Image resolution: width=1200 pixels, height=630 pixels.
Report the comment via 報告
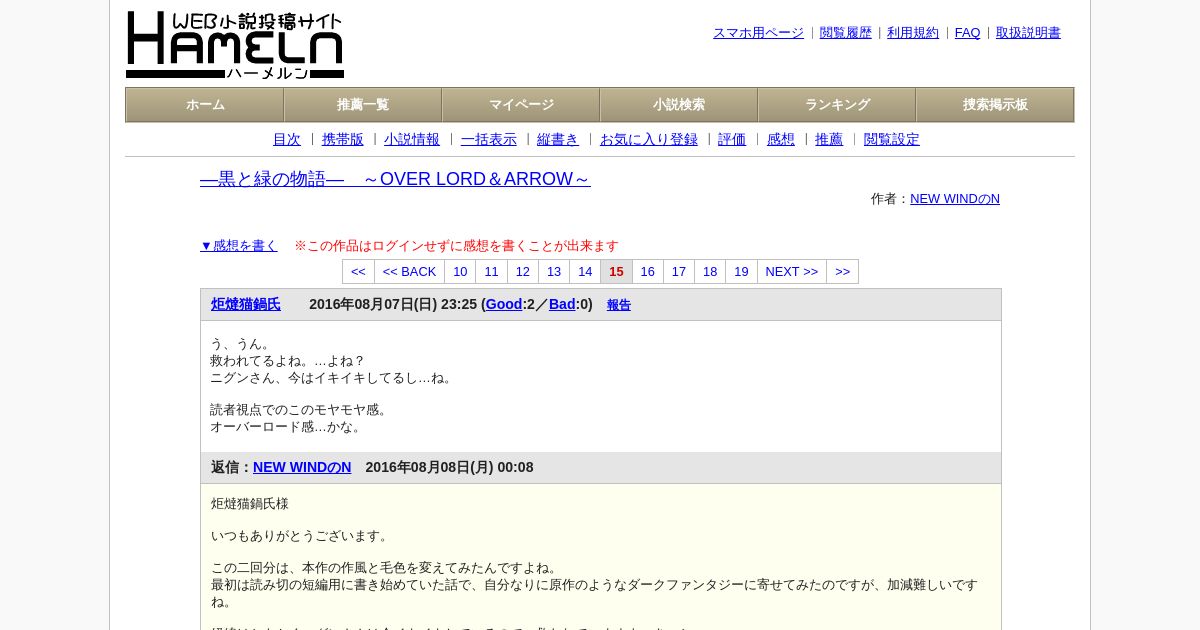coord(619,305)
